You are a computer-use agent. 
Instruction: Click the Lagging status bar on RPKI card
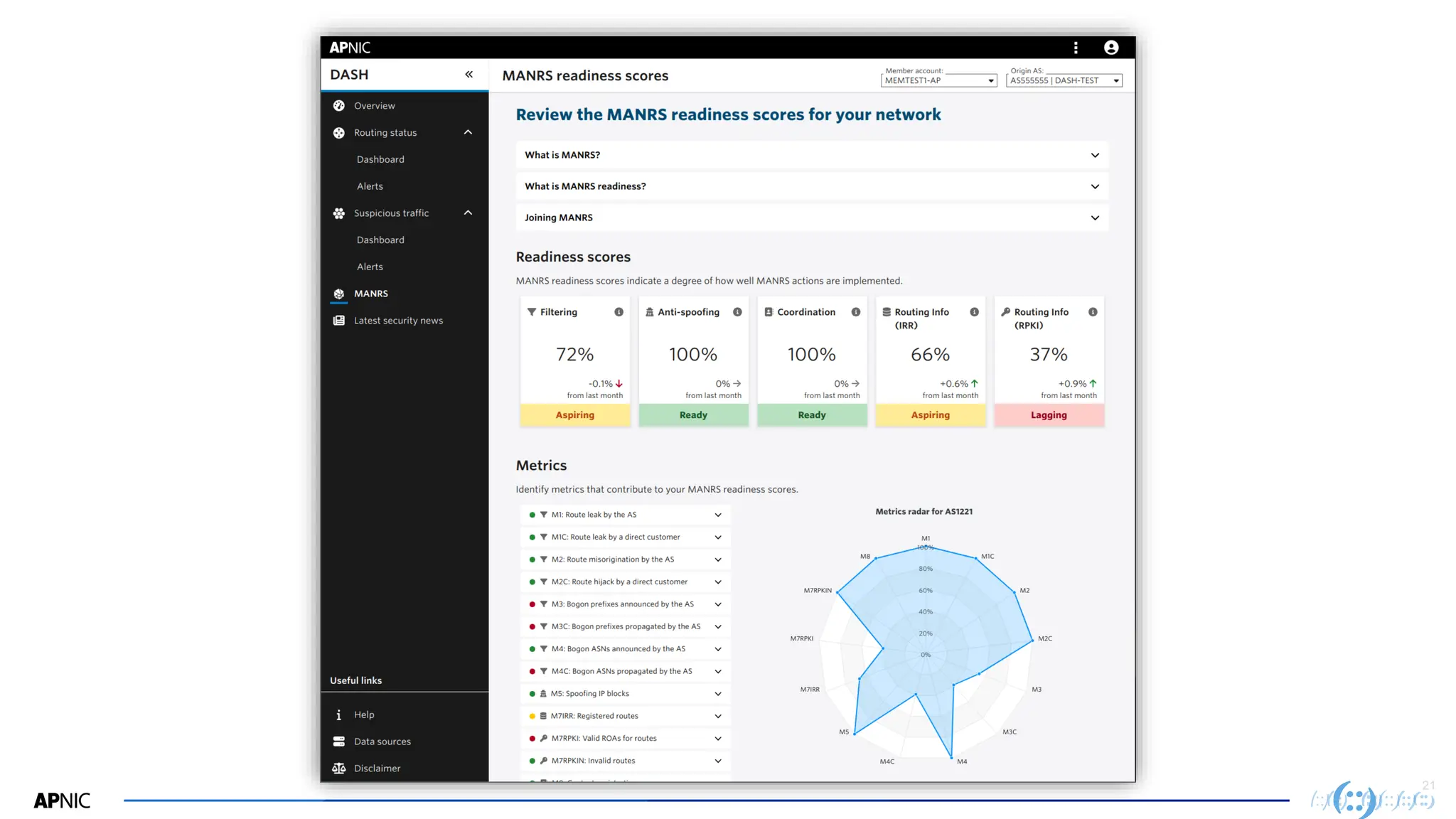1049,415
